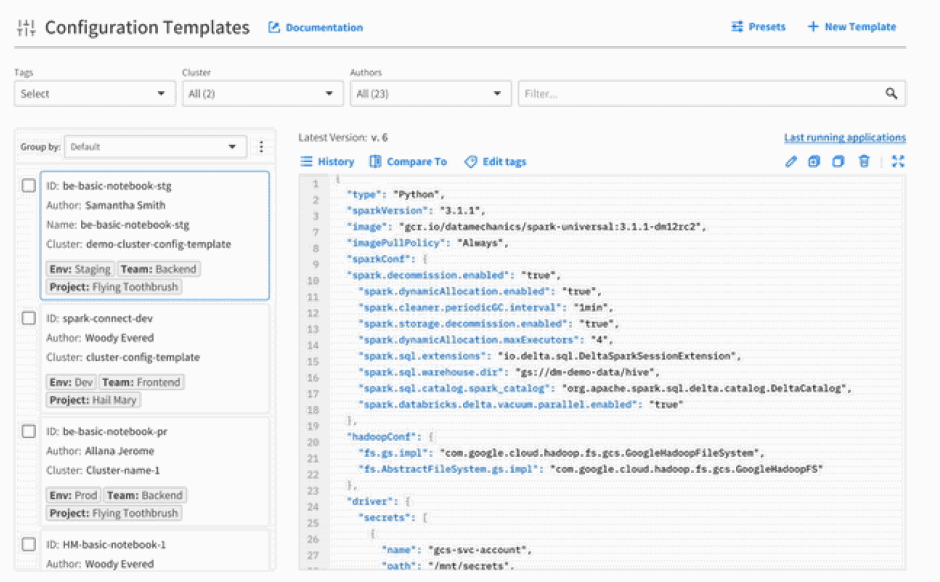Click the Team: Backend tag beside Env: Prod
The image size is (940, 582).
144,495
